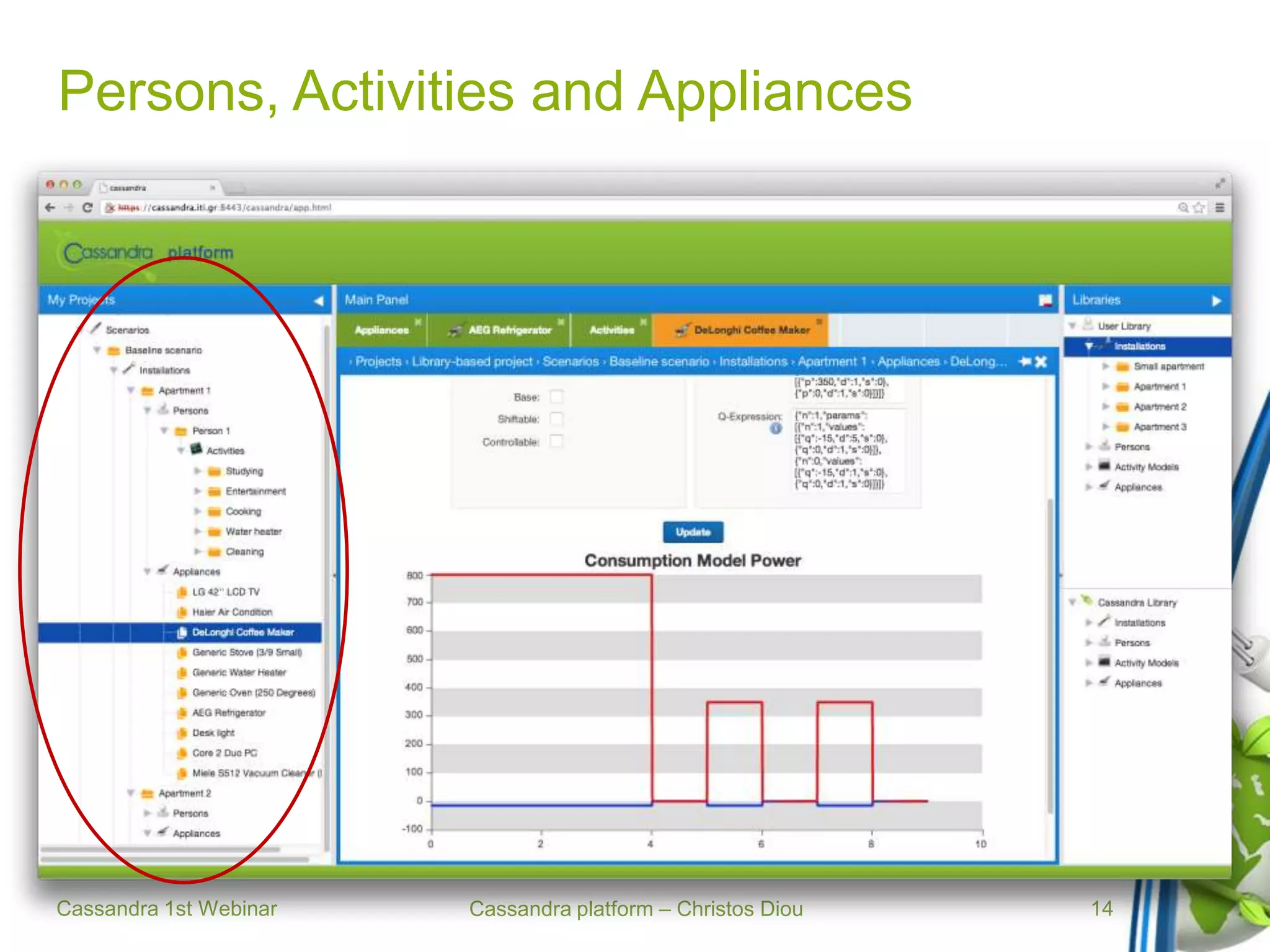Select Miele S512 Vacuum Cleaner in tree

257,773
